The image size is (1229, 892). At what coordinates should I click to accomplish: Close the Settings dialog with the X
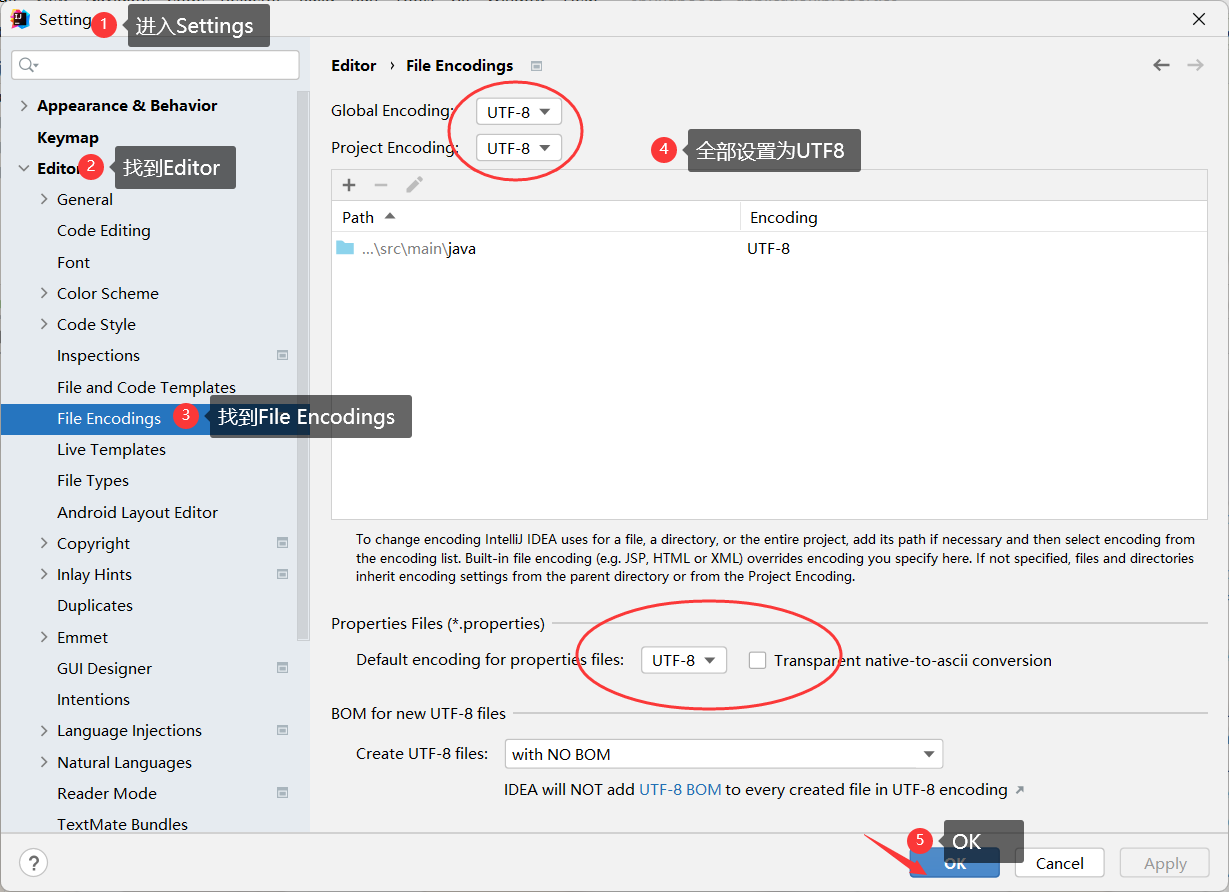pyautogui.click(x=1199, y=19)
